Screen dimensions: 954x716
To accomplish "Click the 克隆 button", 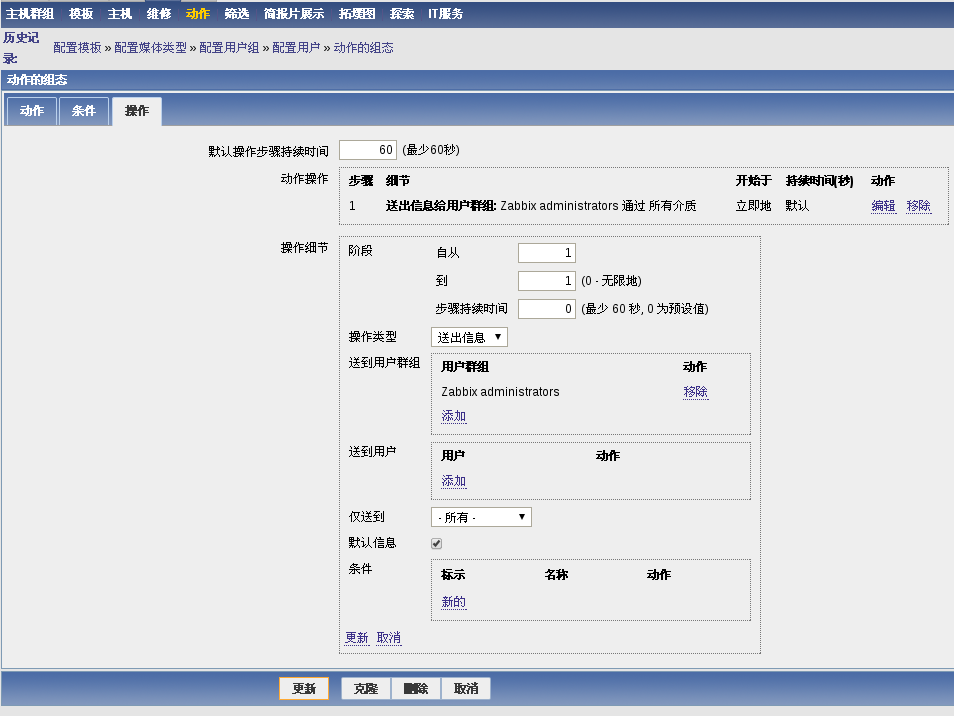I will click(364, 688).
